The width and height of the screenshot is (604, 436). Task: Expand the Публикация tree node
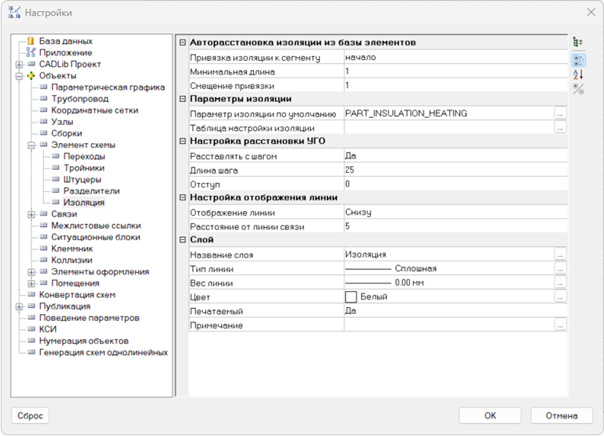[x=19, y=307]
